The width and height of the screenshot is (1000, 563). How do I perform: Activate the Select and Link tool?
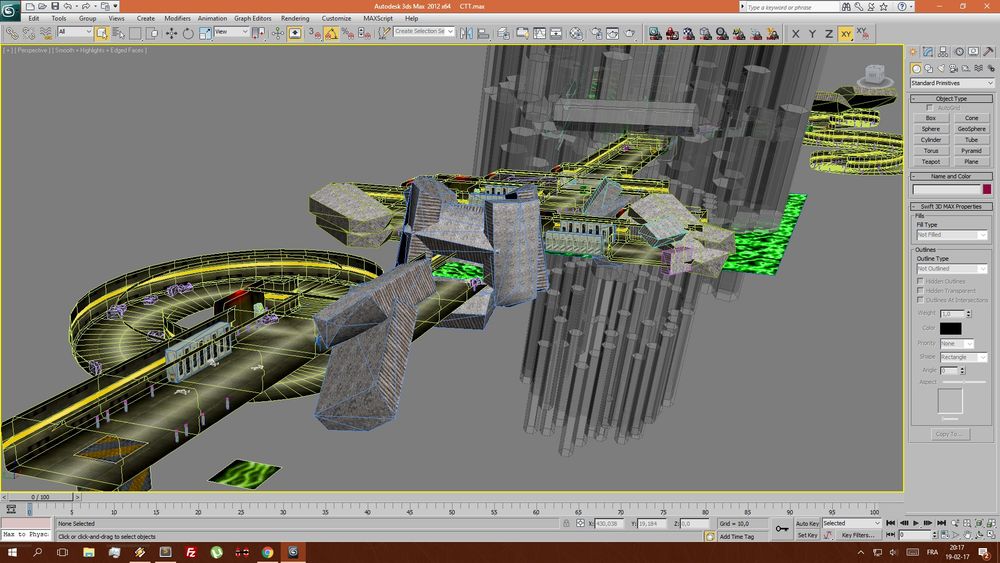point(12,33)
